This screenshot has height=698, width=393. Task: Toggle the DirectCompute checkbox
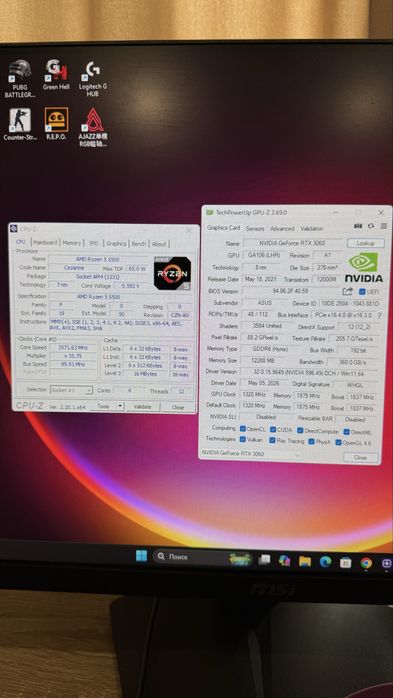coord(300,430)
